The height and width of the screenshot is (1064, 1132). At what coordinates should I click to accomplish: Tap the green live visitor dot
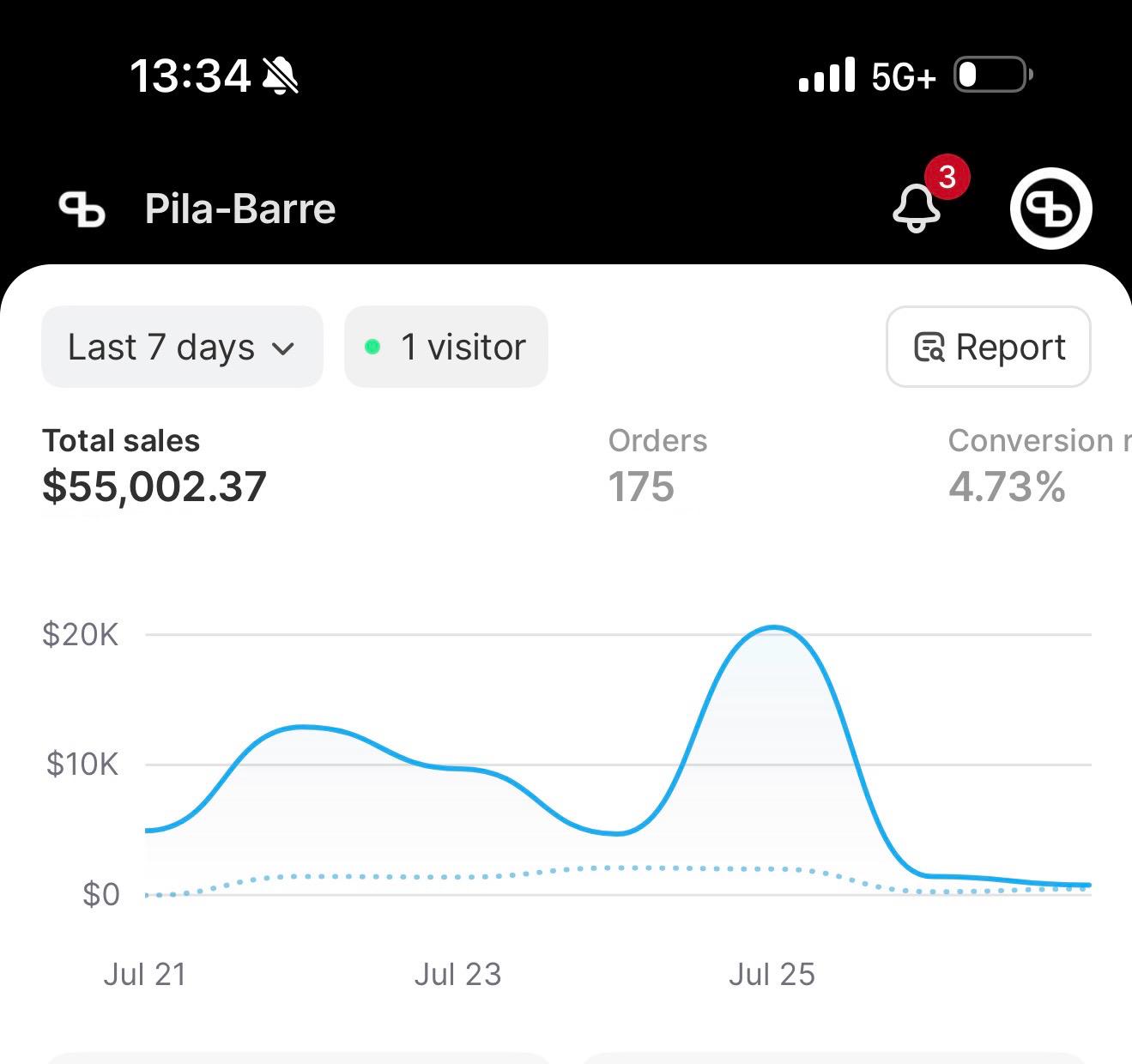(x=372, y=348)
